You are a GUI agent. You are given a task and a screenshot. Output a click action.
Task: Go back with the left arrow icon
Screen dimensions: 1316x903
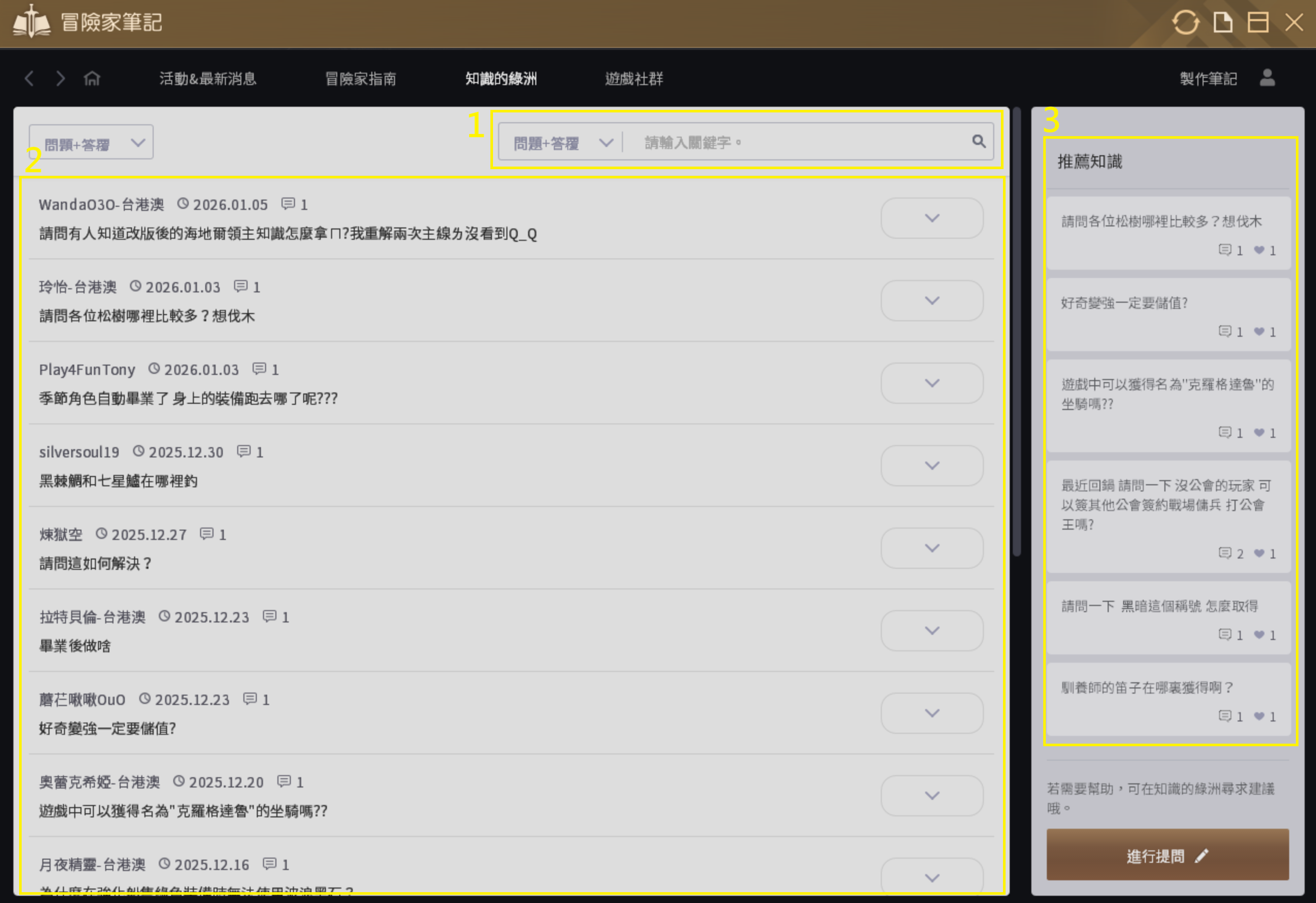click(x=29, y=78)
